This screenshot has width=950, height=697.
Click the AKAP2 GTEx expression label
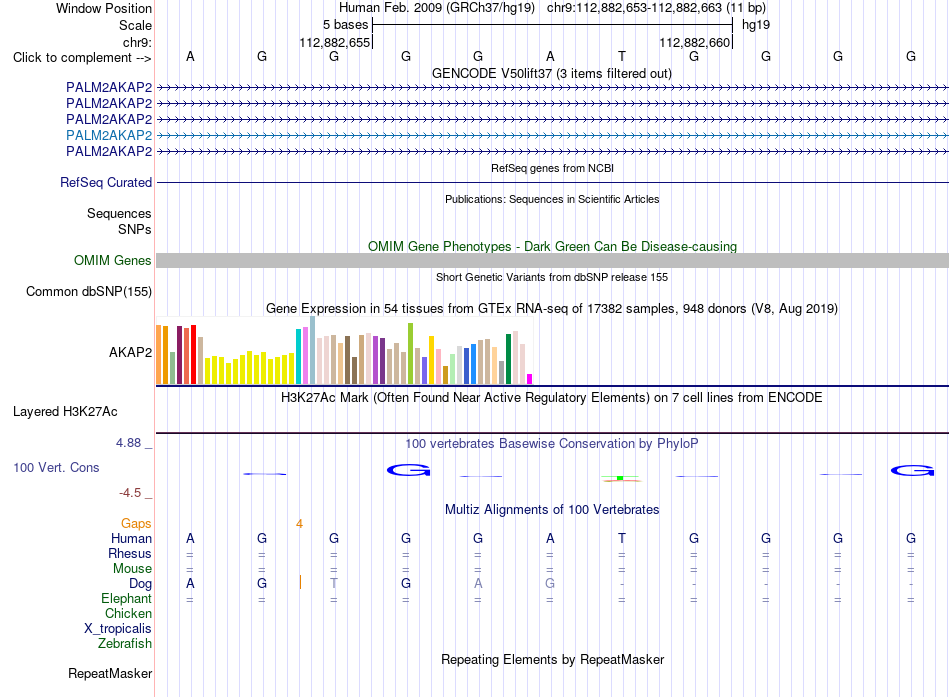point(130,352)
